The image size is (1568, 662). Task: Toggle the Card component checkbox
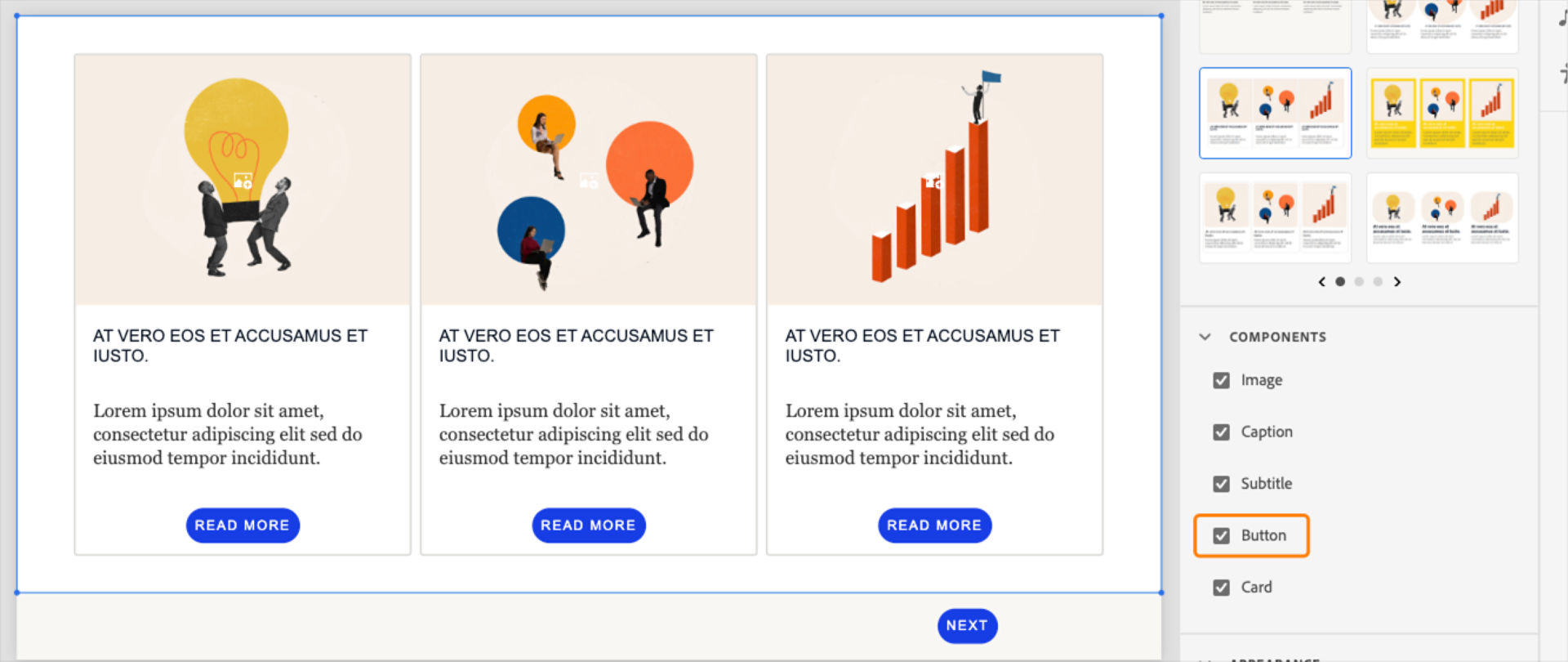point(1222,588)
